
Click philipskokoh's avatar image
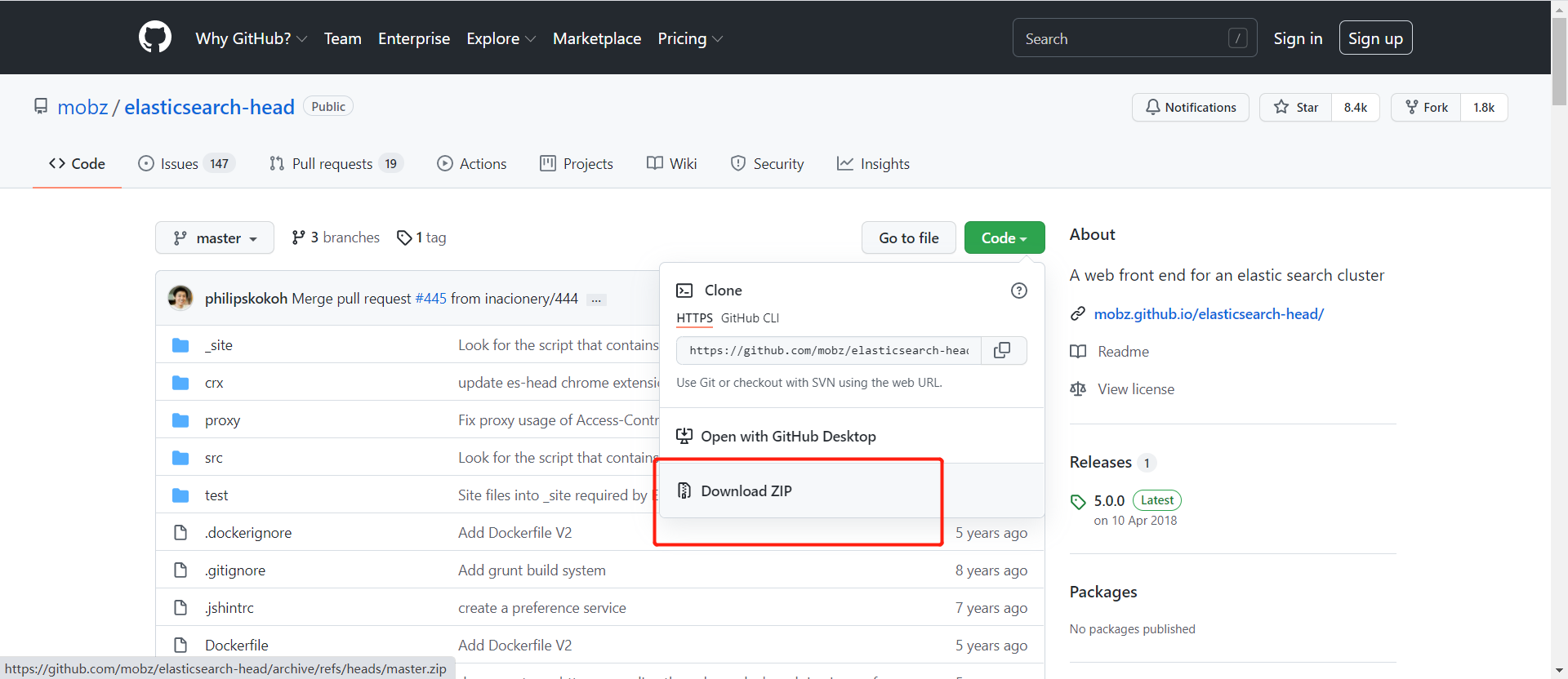tap(180, 298)
